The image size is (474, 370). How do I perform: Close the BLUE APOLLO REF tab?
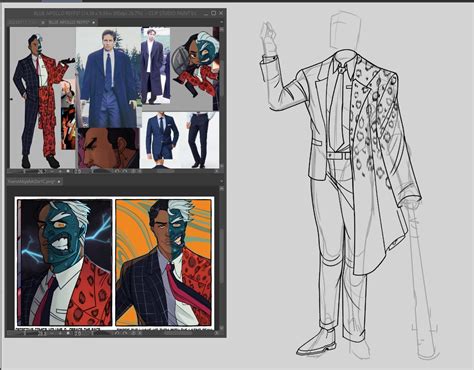click(94, 22)
